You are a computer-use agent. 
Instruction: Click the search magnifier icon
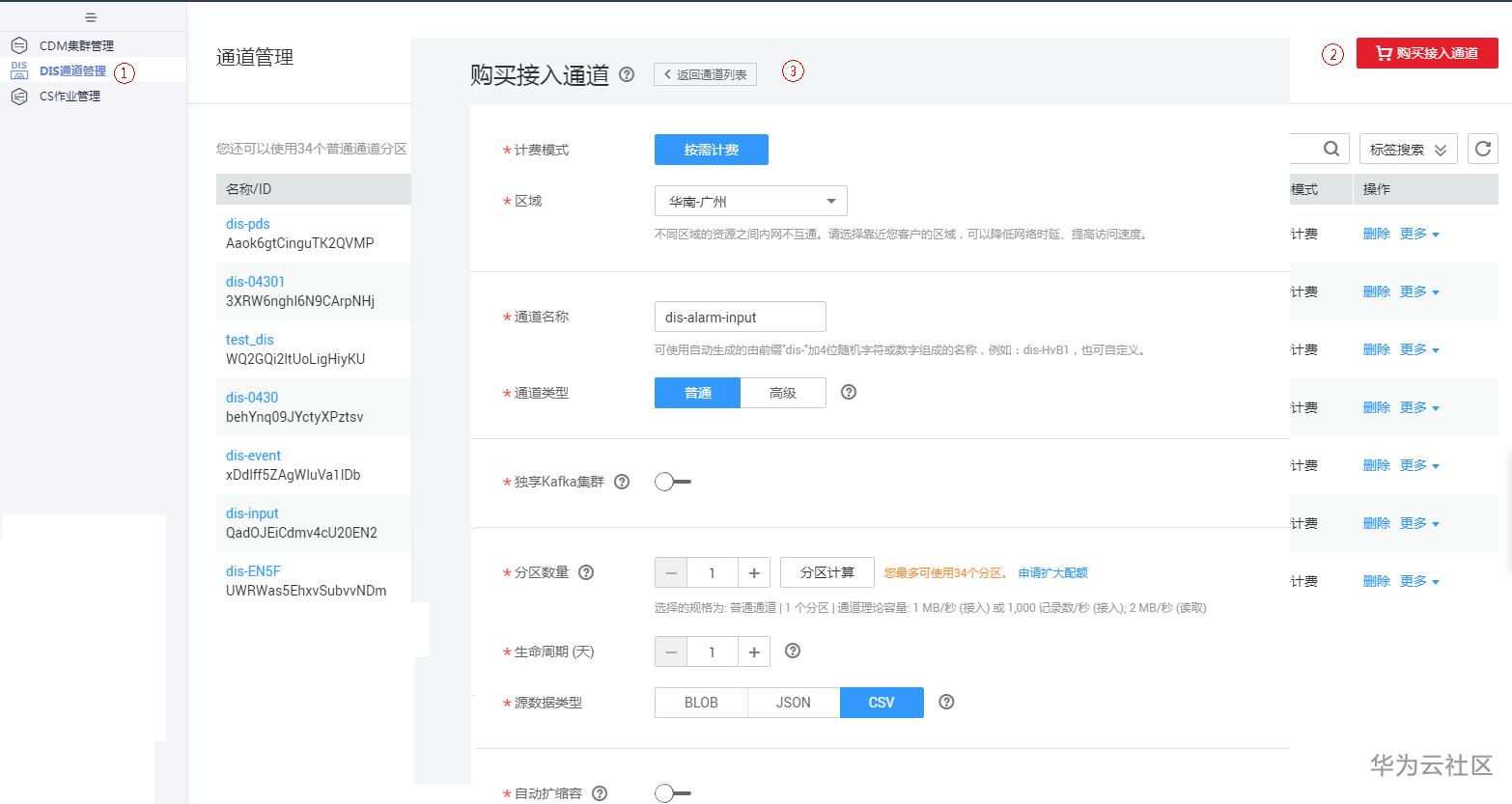(x=1330, y=149)
